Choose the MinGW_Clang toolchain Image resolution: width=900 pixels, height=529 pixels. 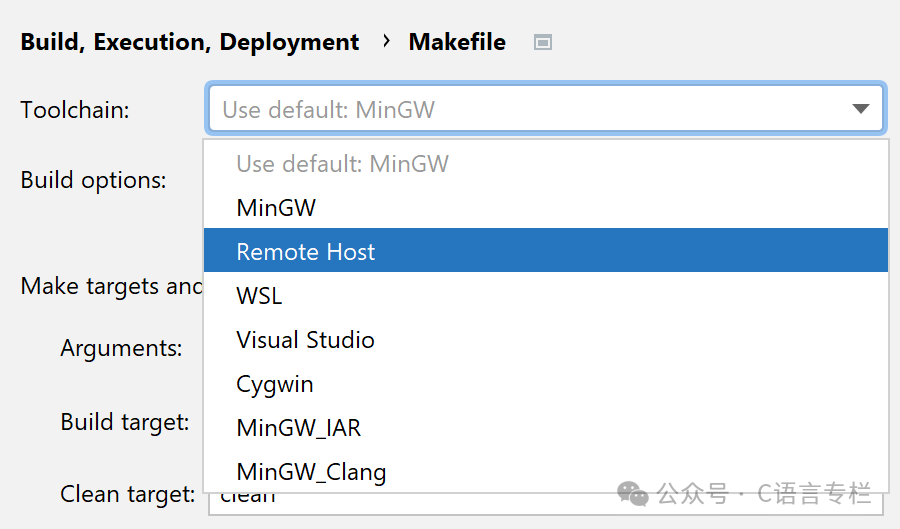(546, 472)
